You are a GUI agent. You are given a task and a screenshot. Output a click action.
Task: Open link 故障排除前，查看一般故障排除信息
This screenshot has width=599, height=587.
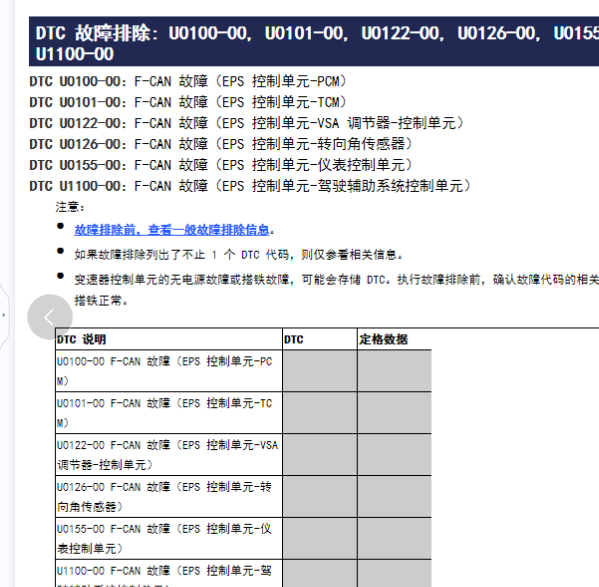point(172,230)
